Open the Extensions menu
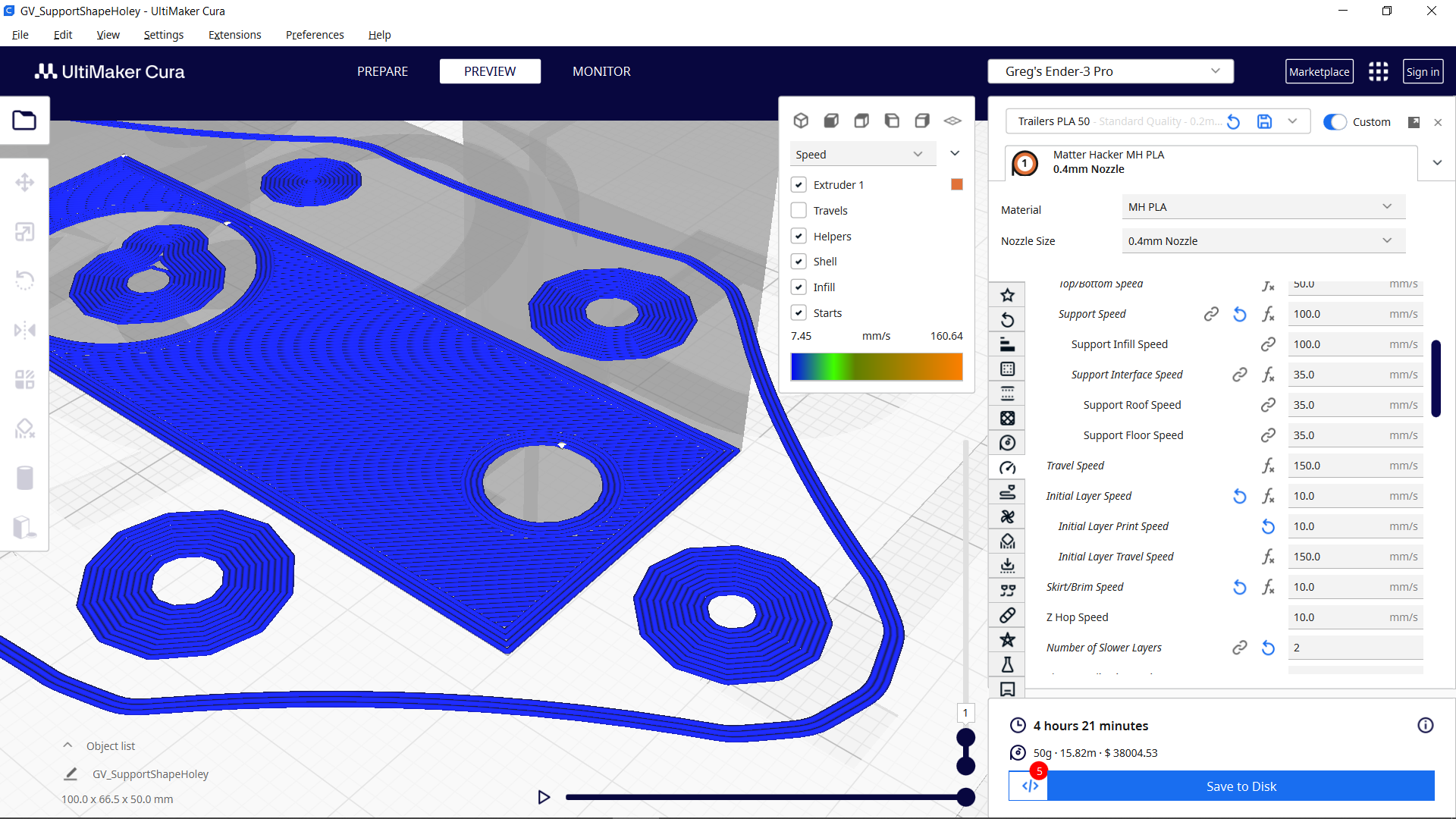 (234, 35)
